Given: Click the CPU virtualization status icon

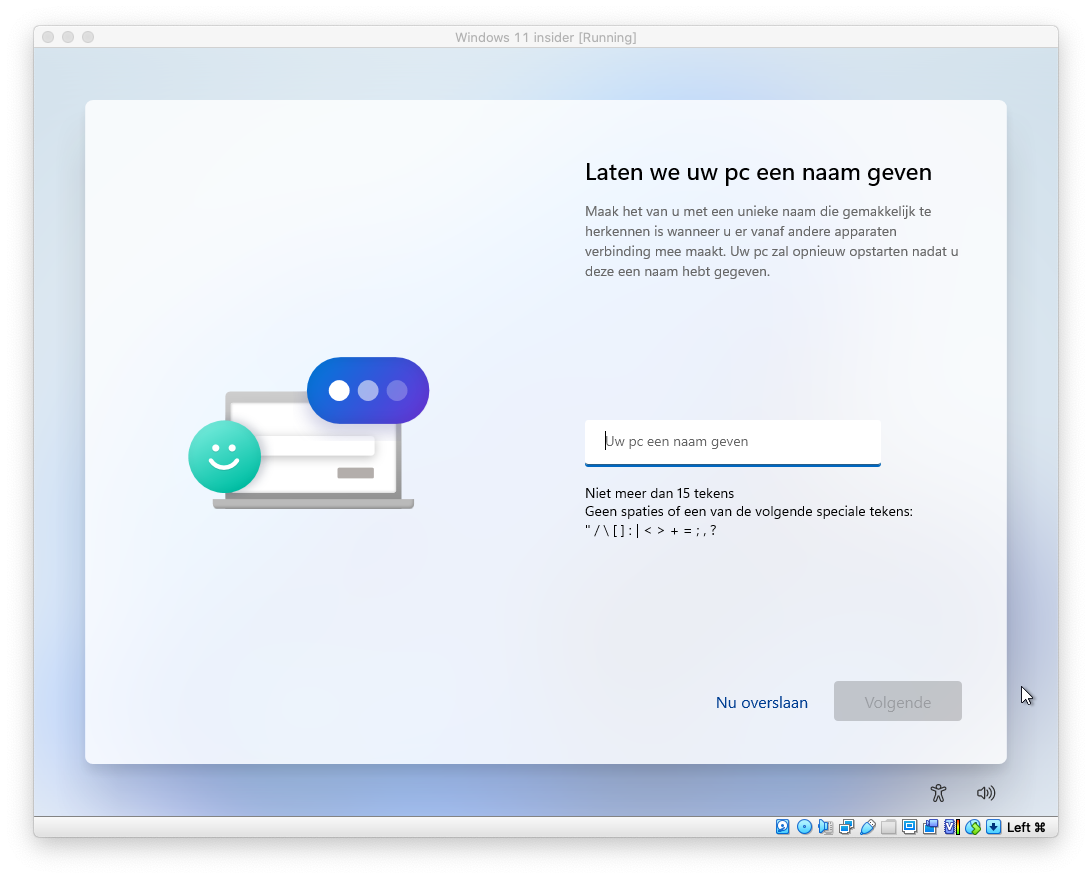Looking at the screenshot, I should coord(951,827).
